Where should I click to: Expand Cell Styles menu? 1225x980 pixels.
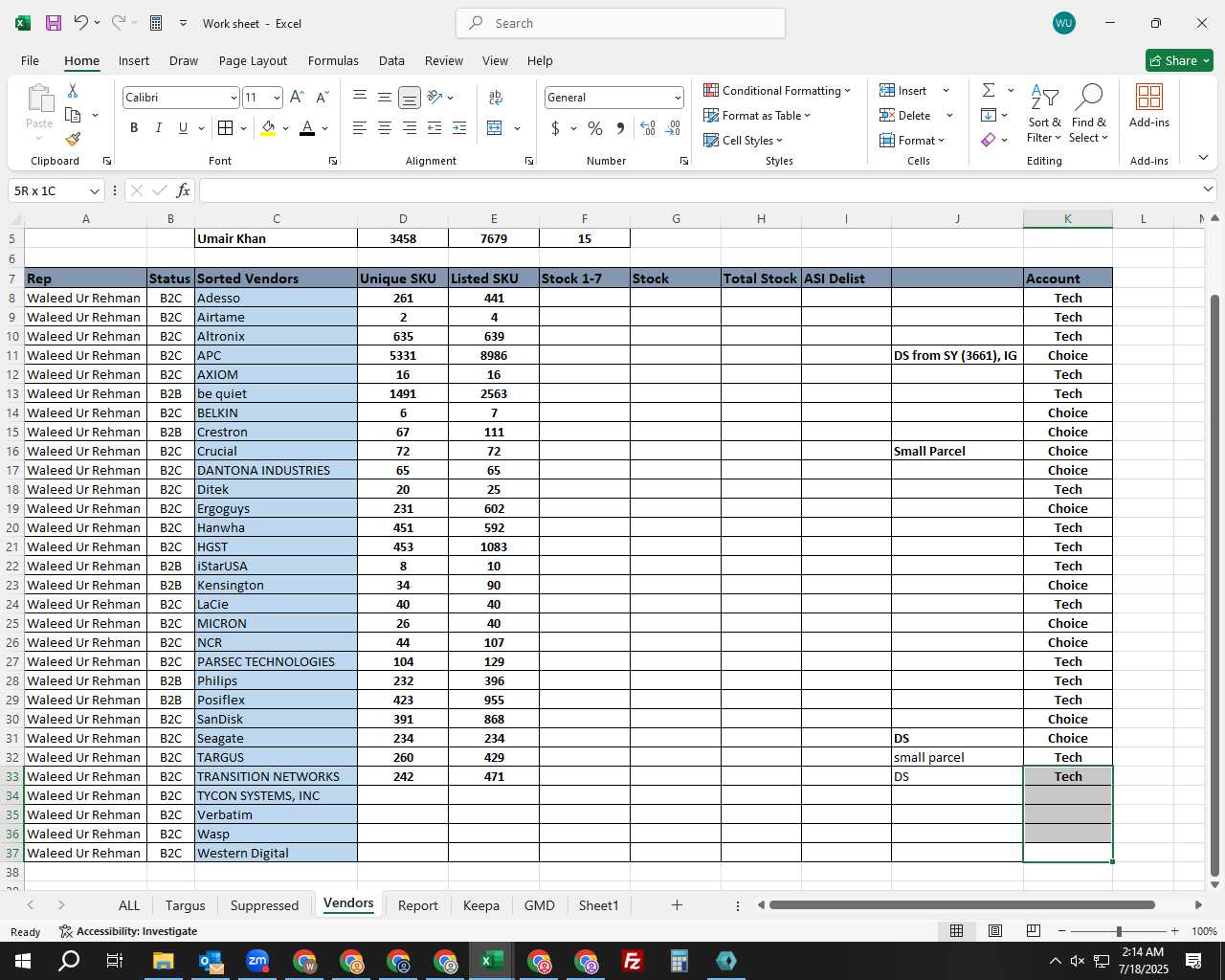tap(744, 140)
